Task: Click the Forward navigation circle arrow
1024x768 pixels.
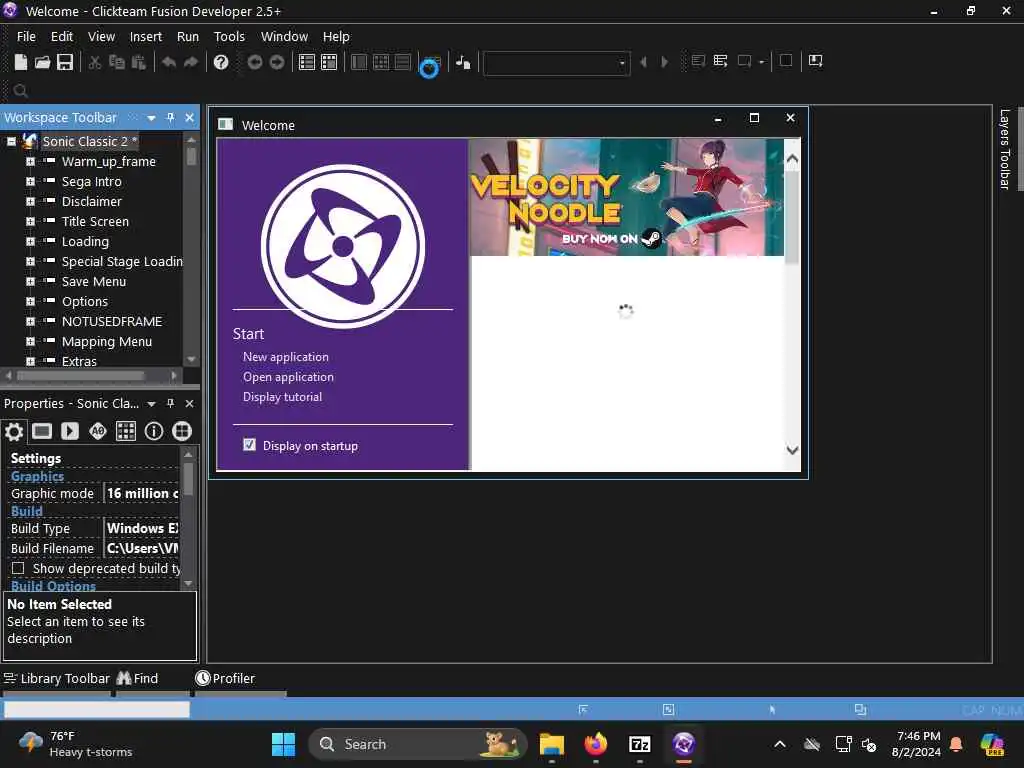Action: 277,62
